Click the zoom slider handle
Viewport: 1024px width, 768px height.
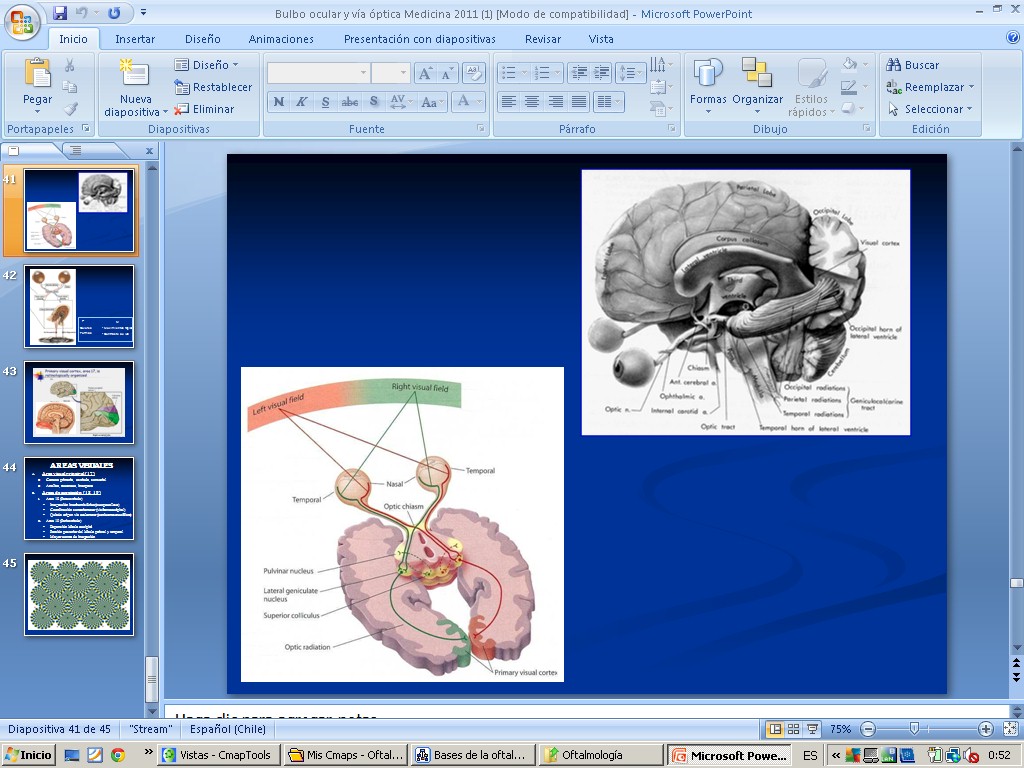coord(913,729)
